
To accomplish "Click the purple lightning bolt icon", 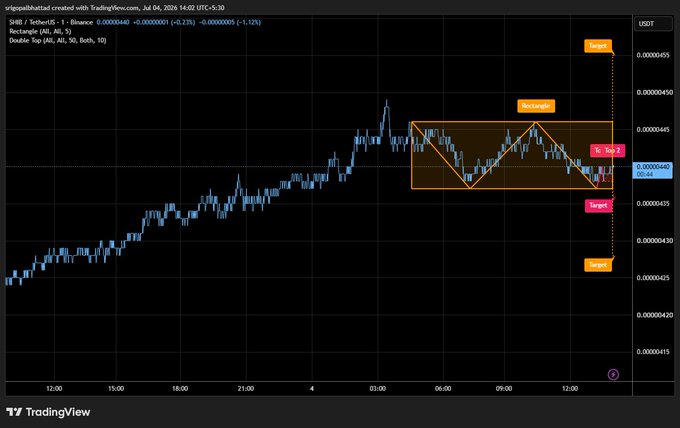I will pos(613,374).
